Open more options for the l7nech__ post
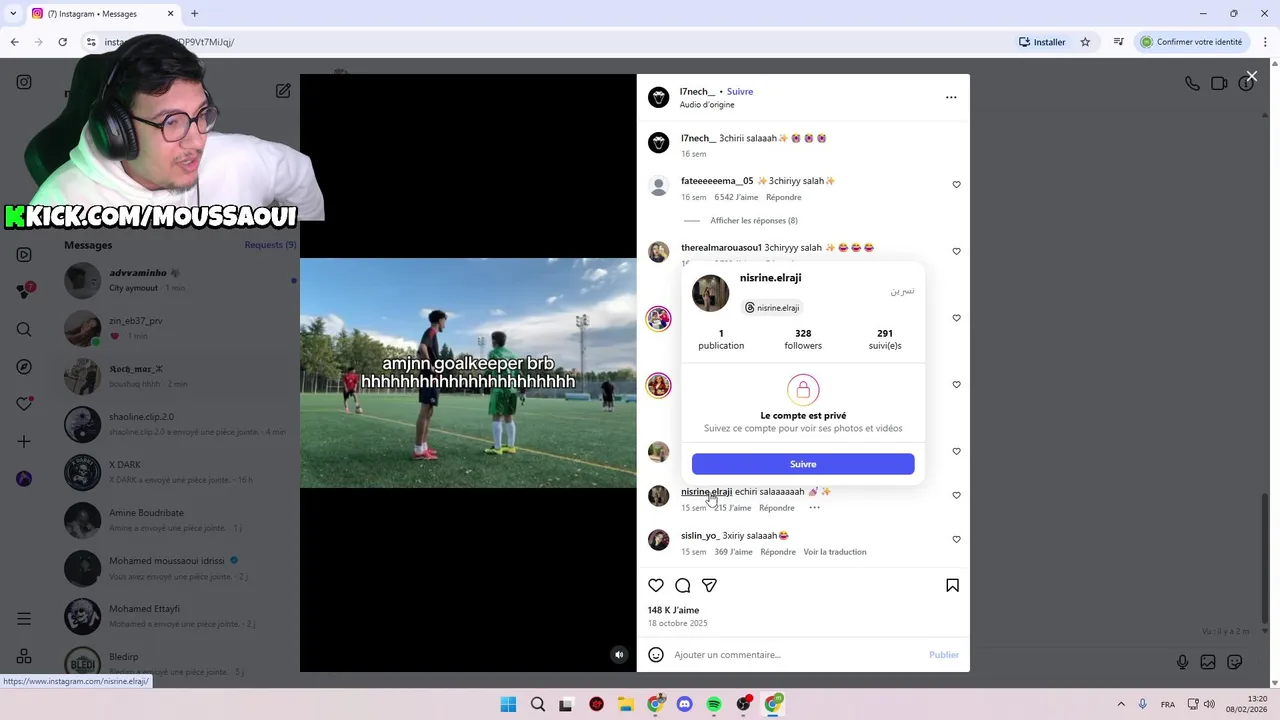The image size is (1280, 720). (951, 97)
